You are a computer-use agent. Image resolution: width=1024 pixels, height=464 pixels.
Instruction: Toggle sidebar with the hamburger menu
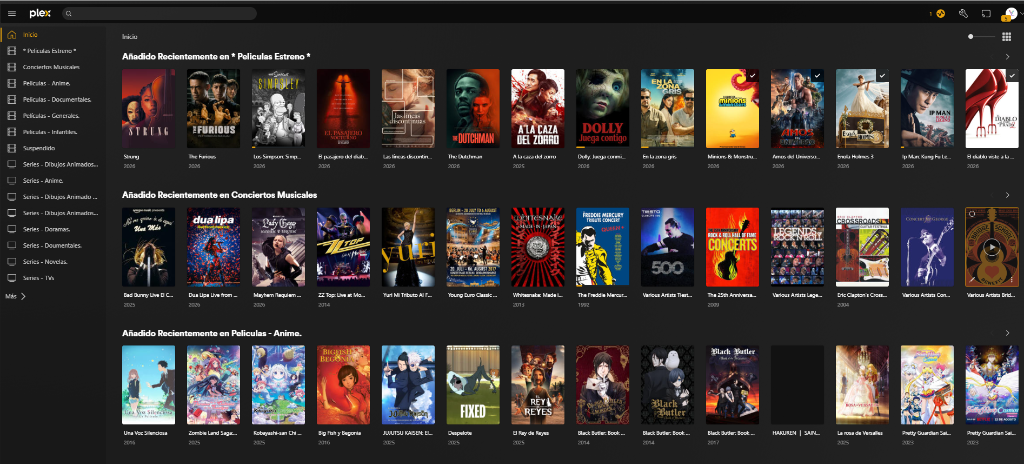12,13
